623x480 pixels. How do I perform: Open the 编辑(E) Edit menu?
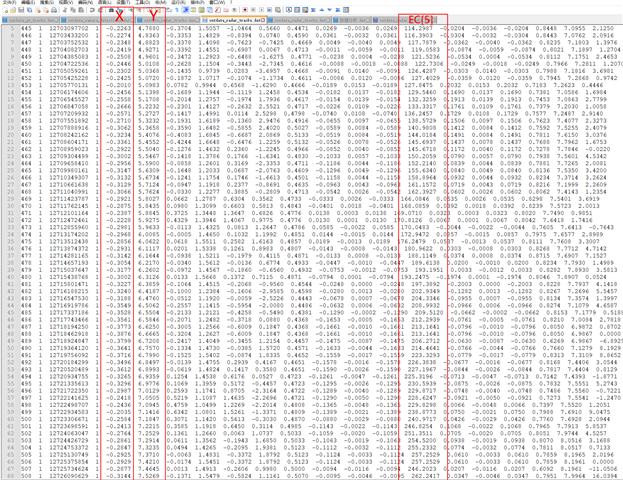pyautogui.click(x=28, y=2)
